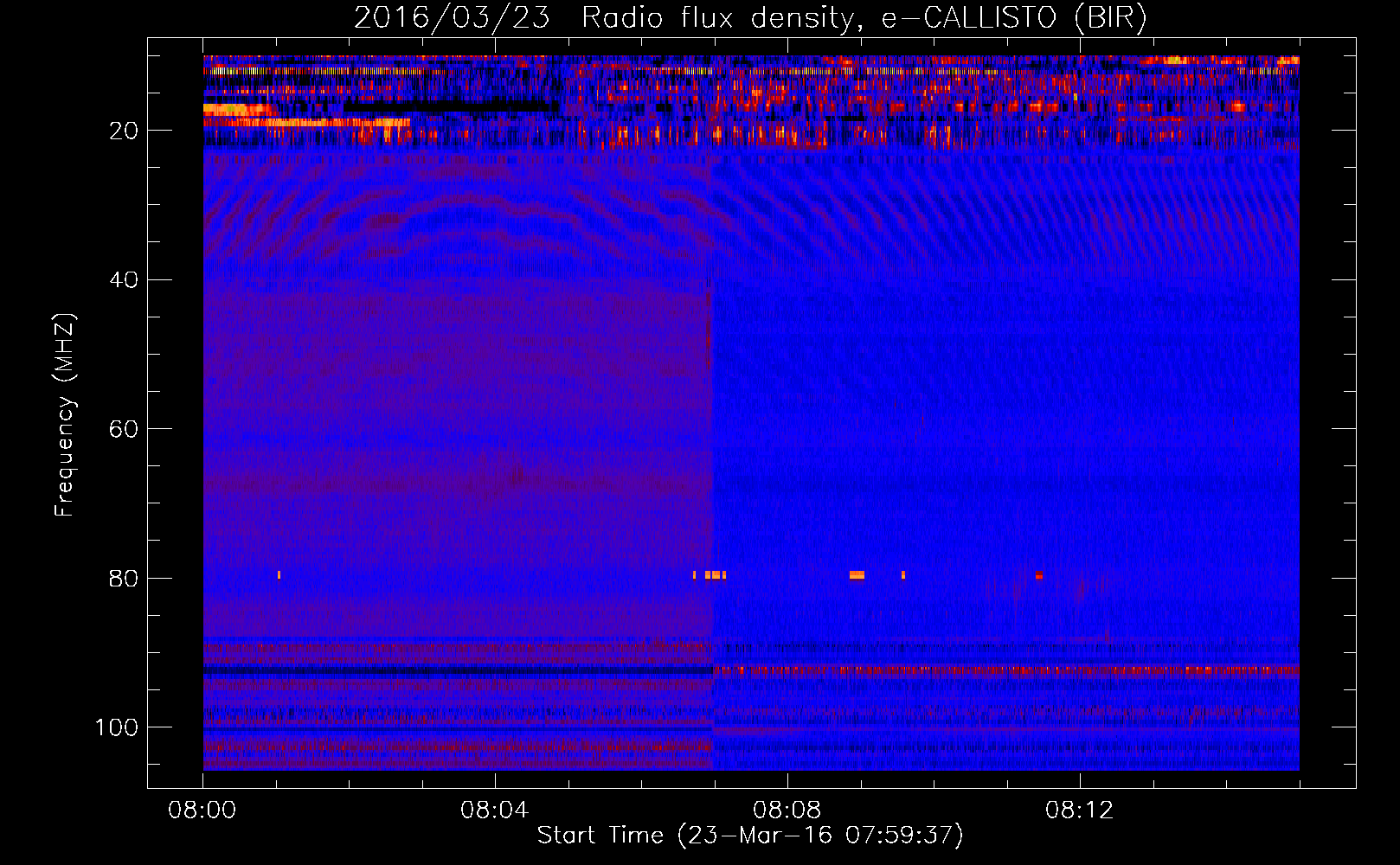Click the '08:12' time tick label
Image resolution: width=1400 pixels, height=865 pixels.
click(1080, 811)
